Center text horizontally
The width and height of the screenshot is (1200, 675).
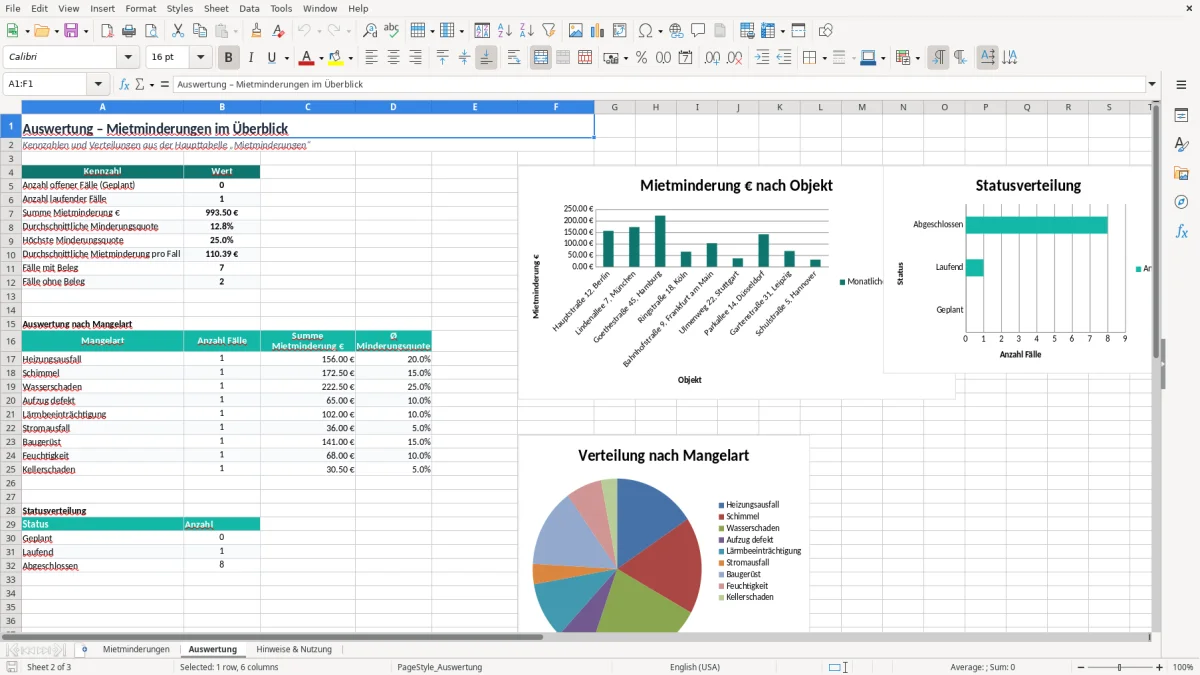[393, 58]
